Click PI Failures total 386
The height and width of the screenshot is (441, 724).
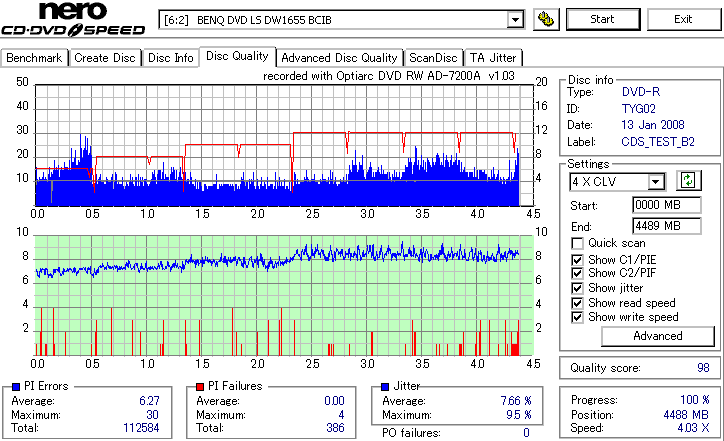click(x=335, y=428)
